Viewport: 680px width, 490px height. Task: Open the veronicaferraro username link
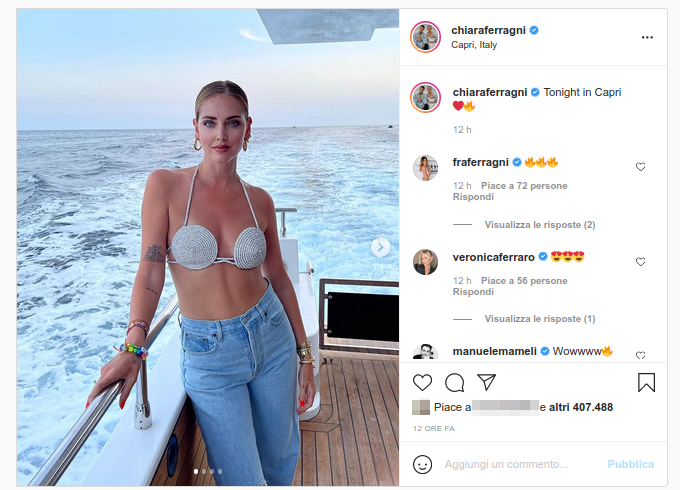coord(494,257)
